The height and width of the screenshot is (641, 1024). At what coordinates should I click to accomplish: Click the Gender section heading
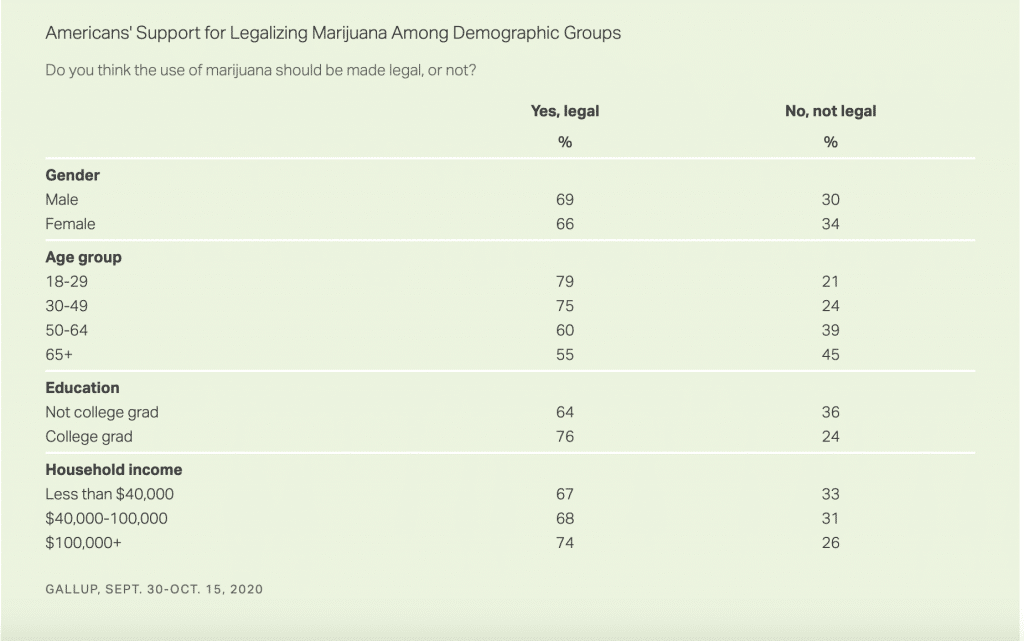pos(73,175)
